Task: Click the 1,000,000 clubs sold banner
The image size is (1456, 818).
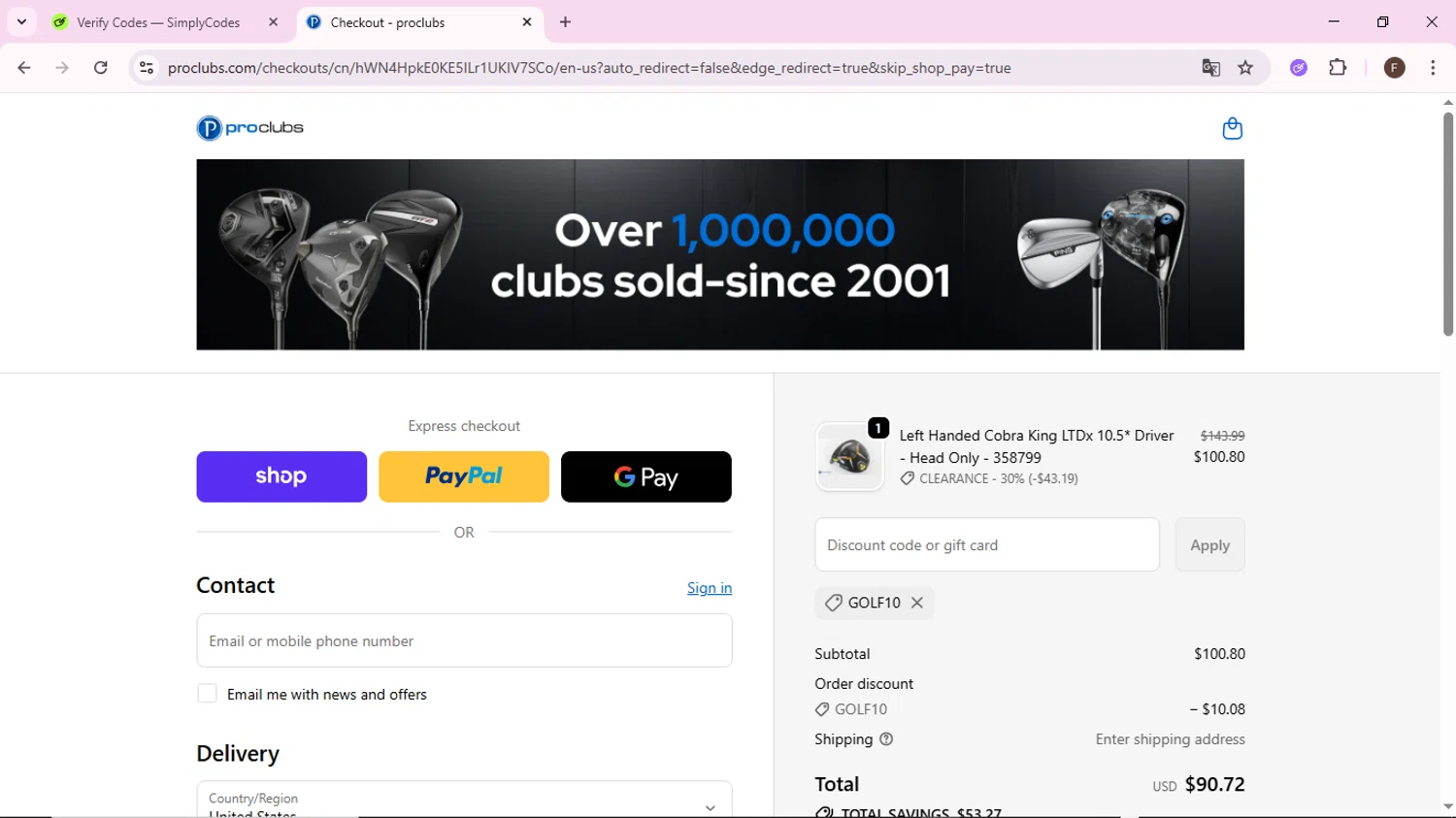Action: (x=720, y=254)
